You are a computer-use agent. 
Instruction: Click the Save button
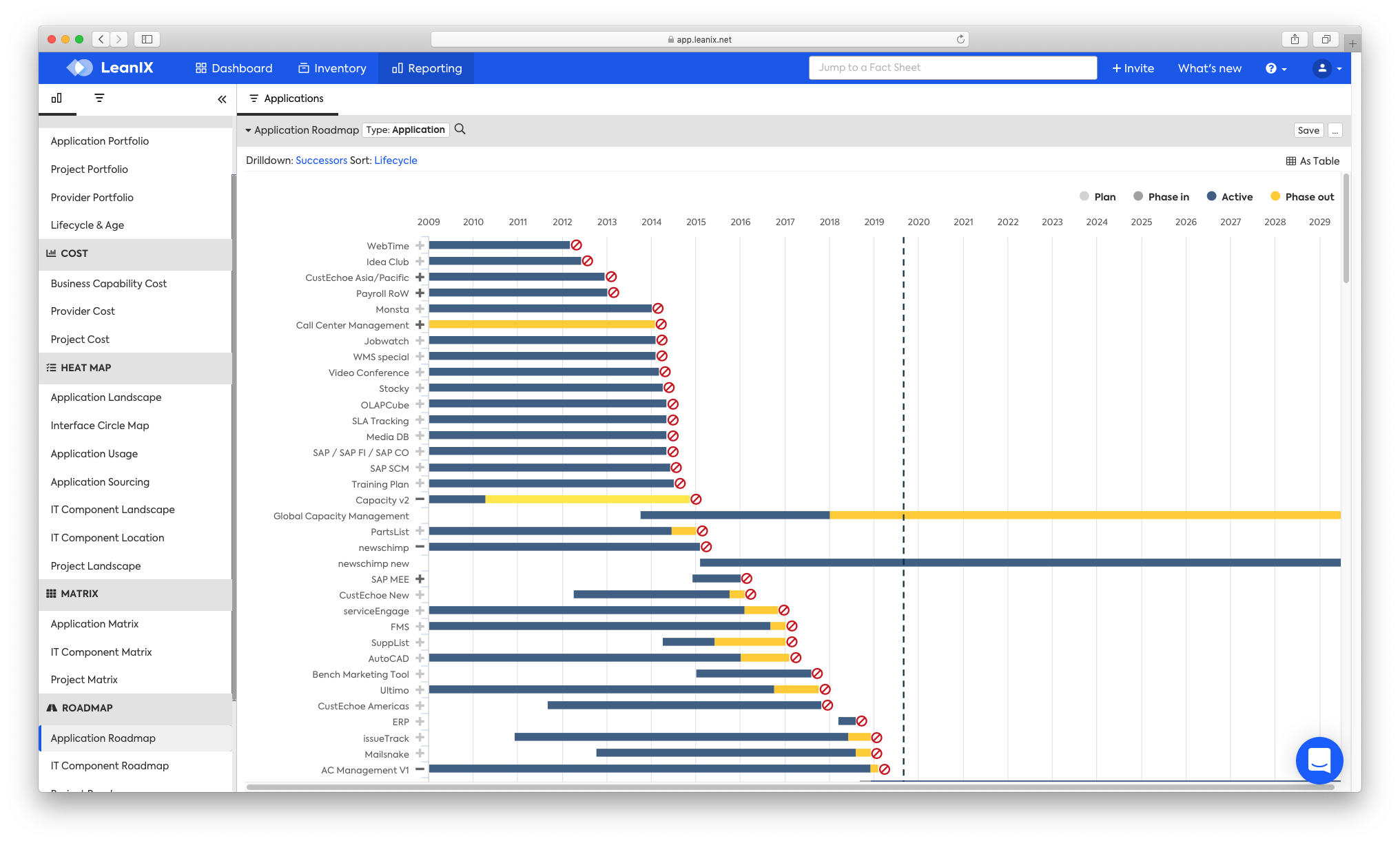(1308, 130)
